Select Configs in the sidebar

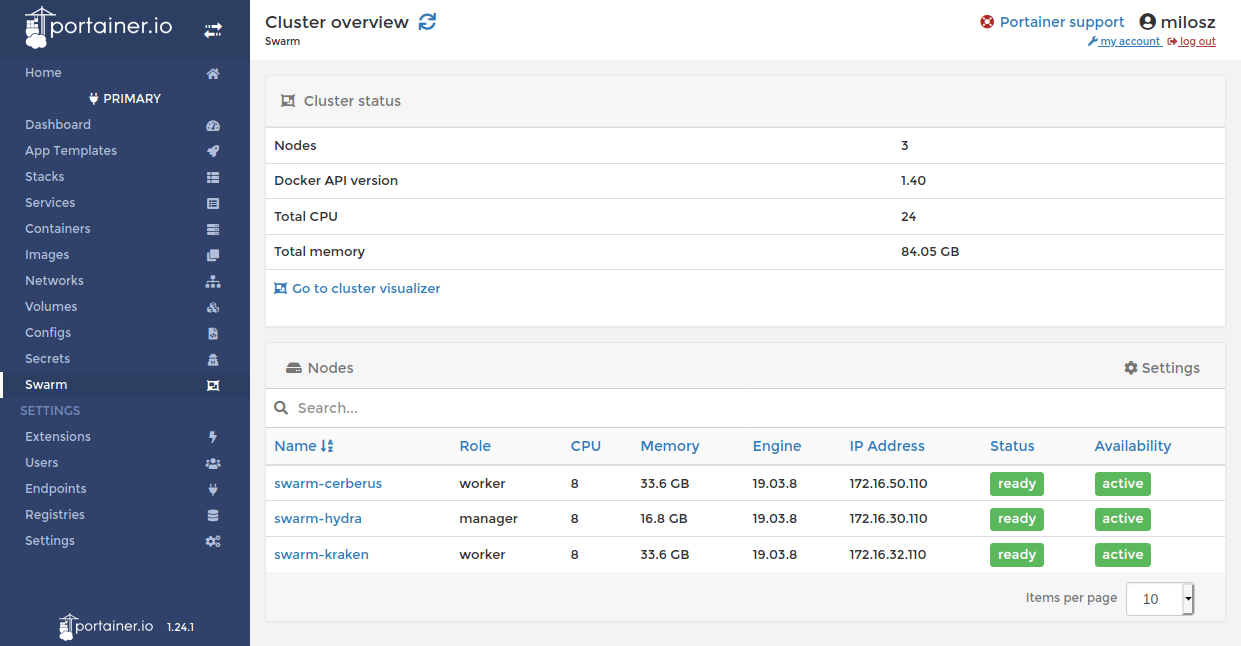point(48,333)
